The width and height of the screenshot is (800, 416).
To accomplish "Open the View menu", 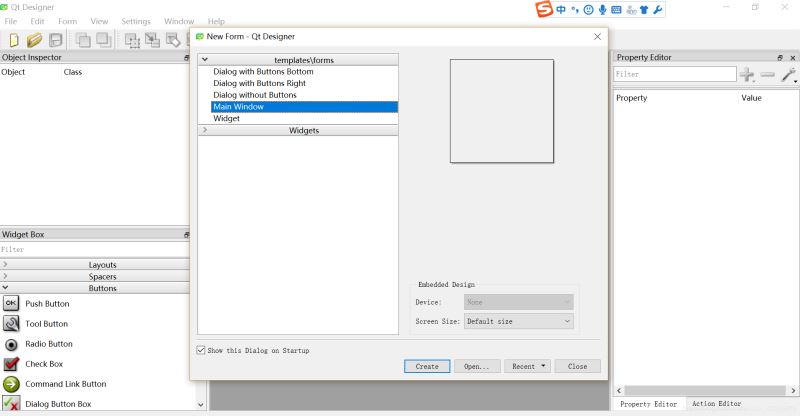I will click(99, 21).
